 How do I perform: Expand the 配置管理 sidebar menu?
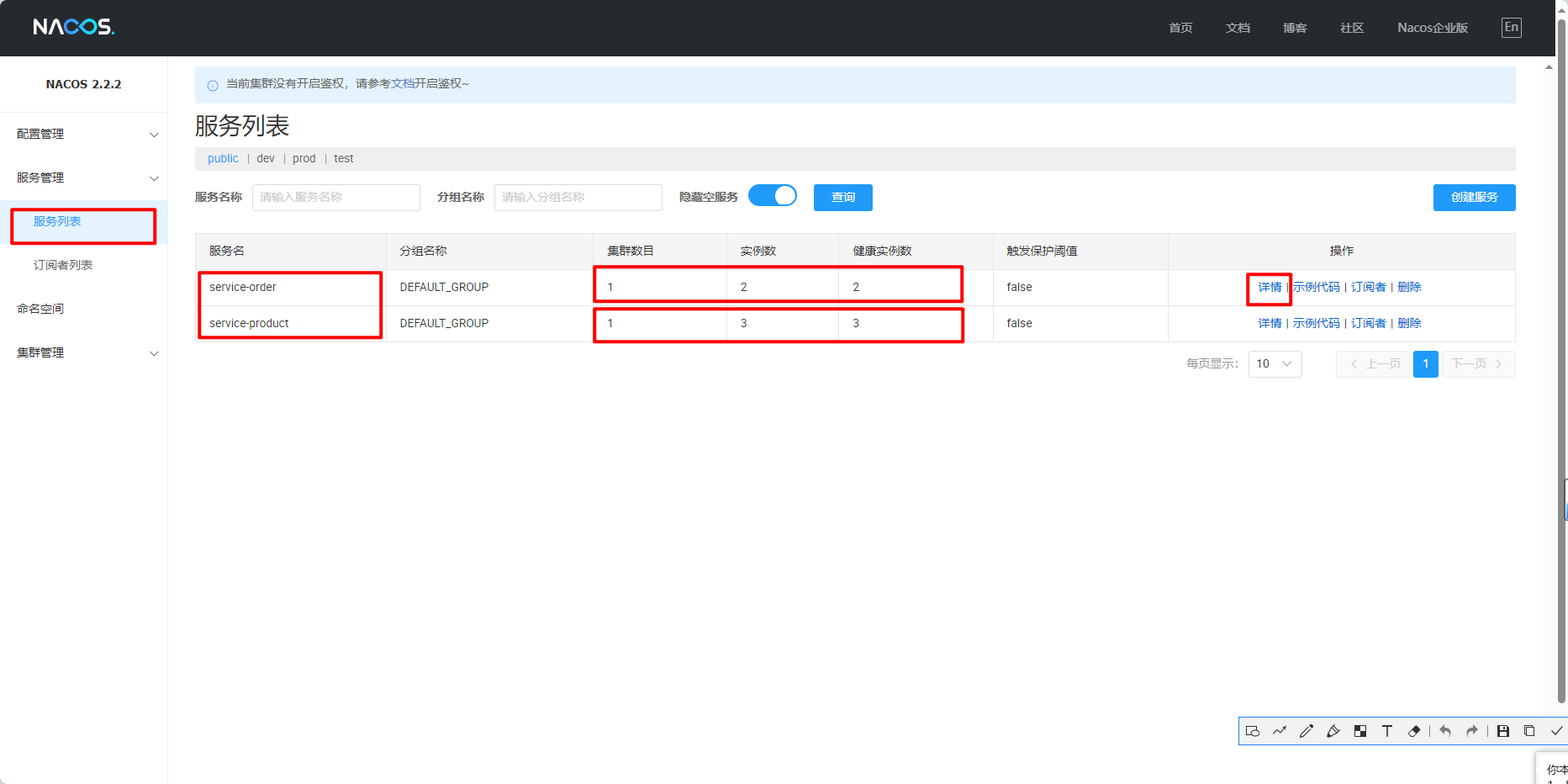click(84, 135)
